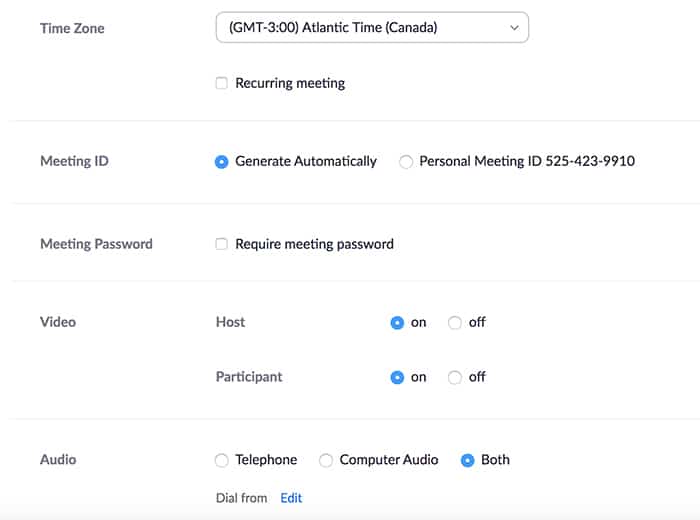
Task: Set Participant video to off
Action: 454,378
